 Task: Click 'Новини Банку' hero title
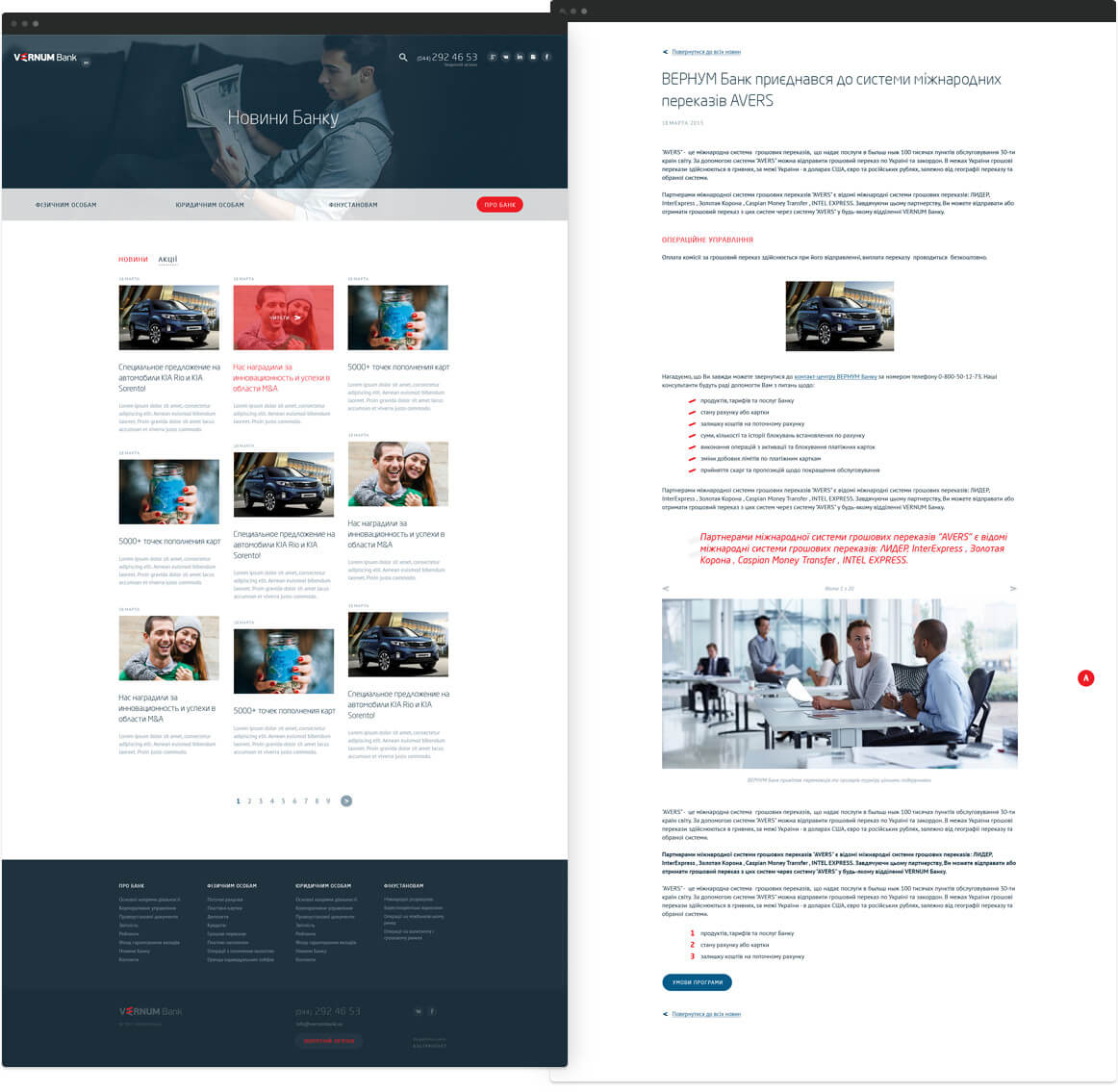click(x=283, y=117)
